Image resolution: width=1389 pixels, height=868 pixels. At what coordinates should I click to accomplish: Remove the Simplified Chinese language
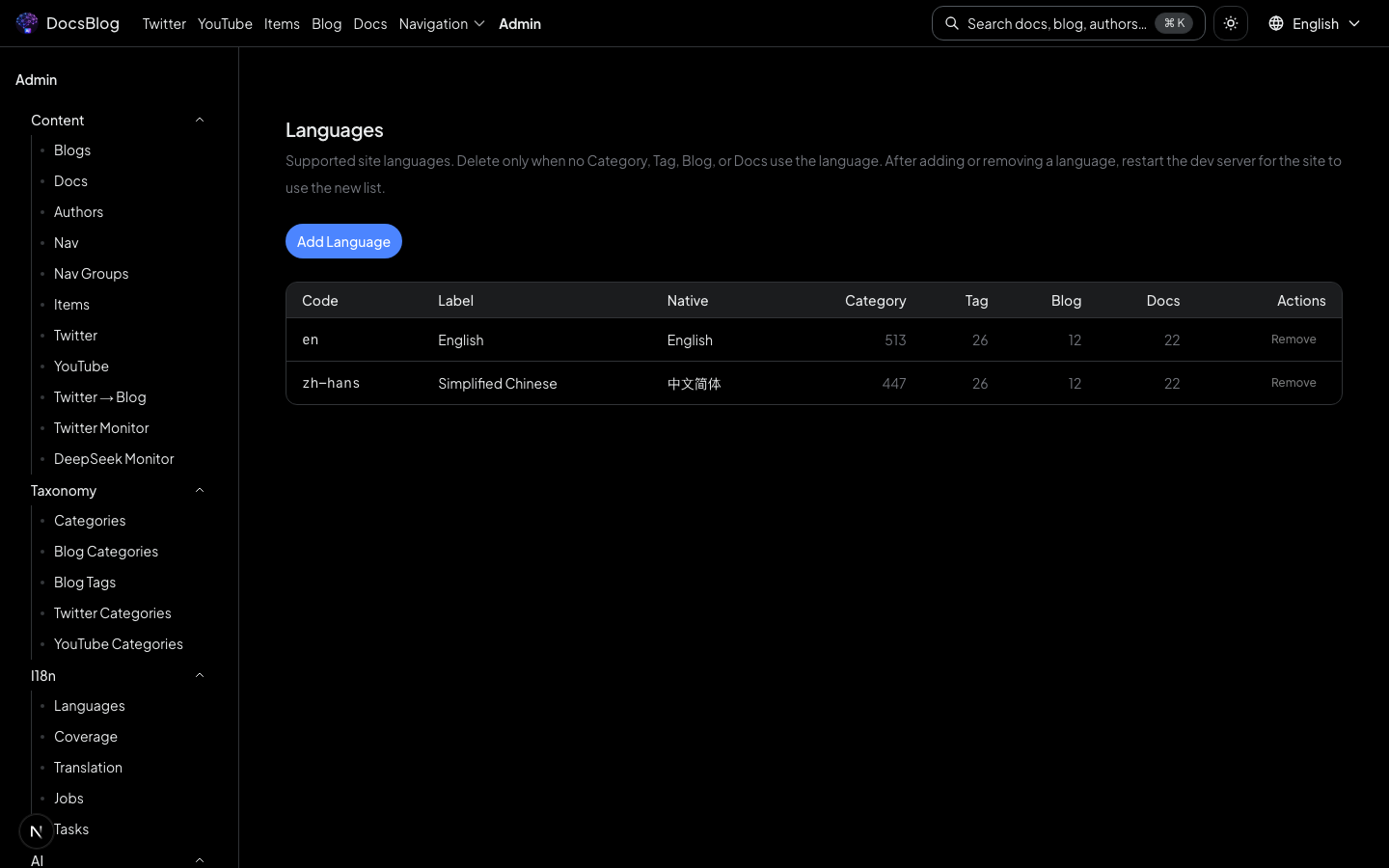1293,383
